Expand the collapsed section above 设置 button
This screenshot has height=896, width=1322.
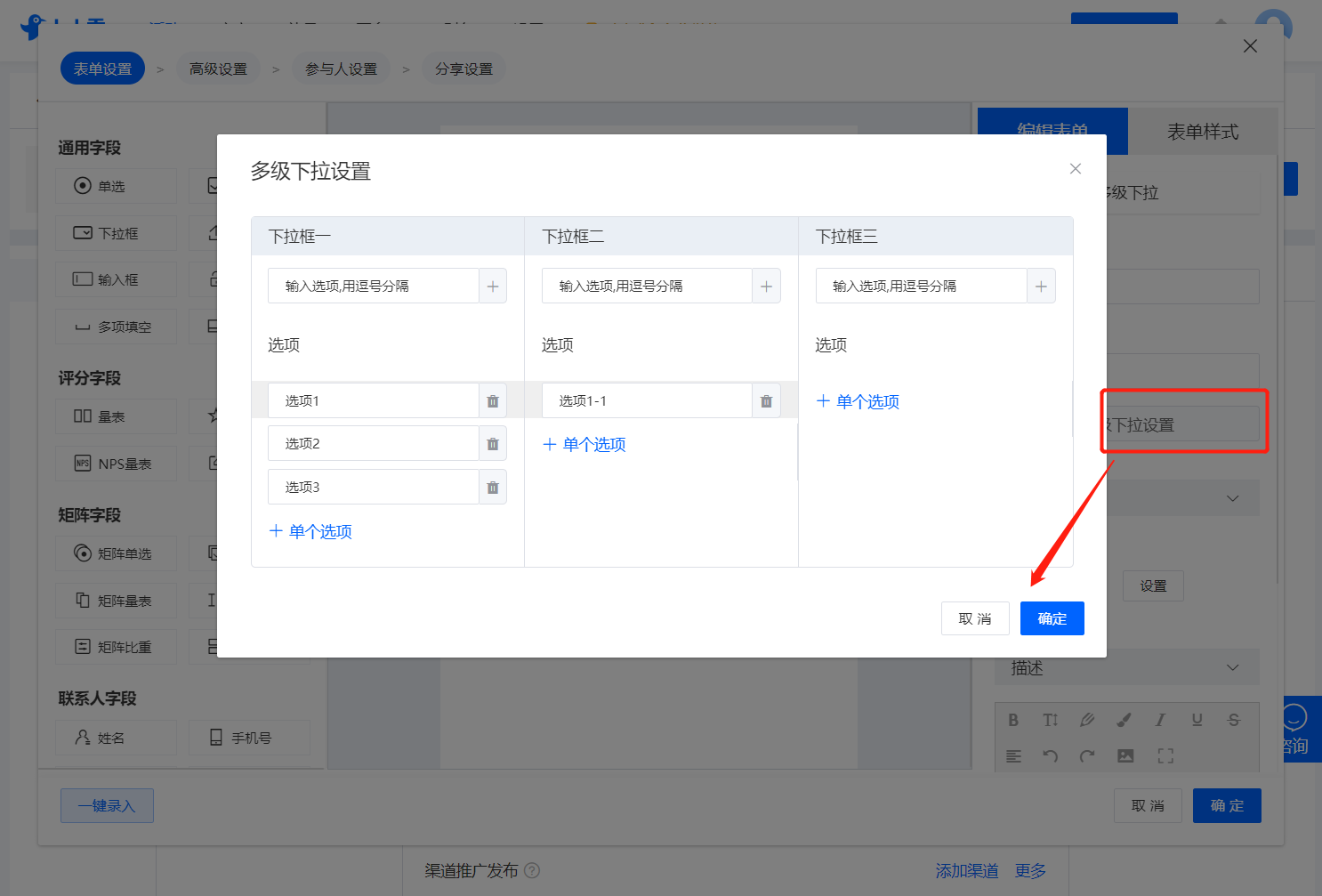1232,498
